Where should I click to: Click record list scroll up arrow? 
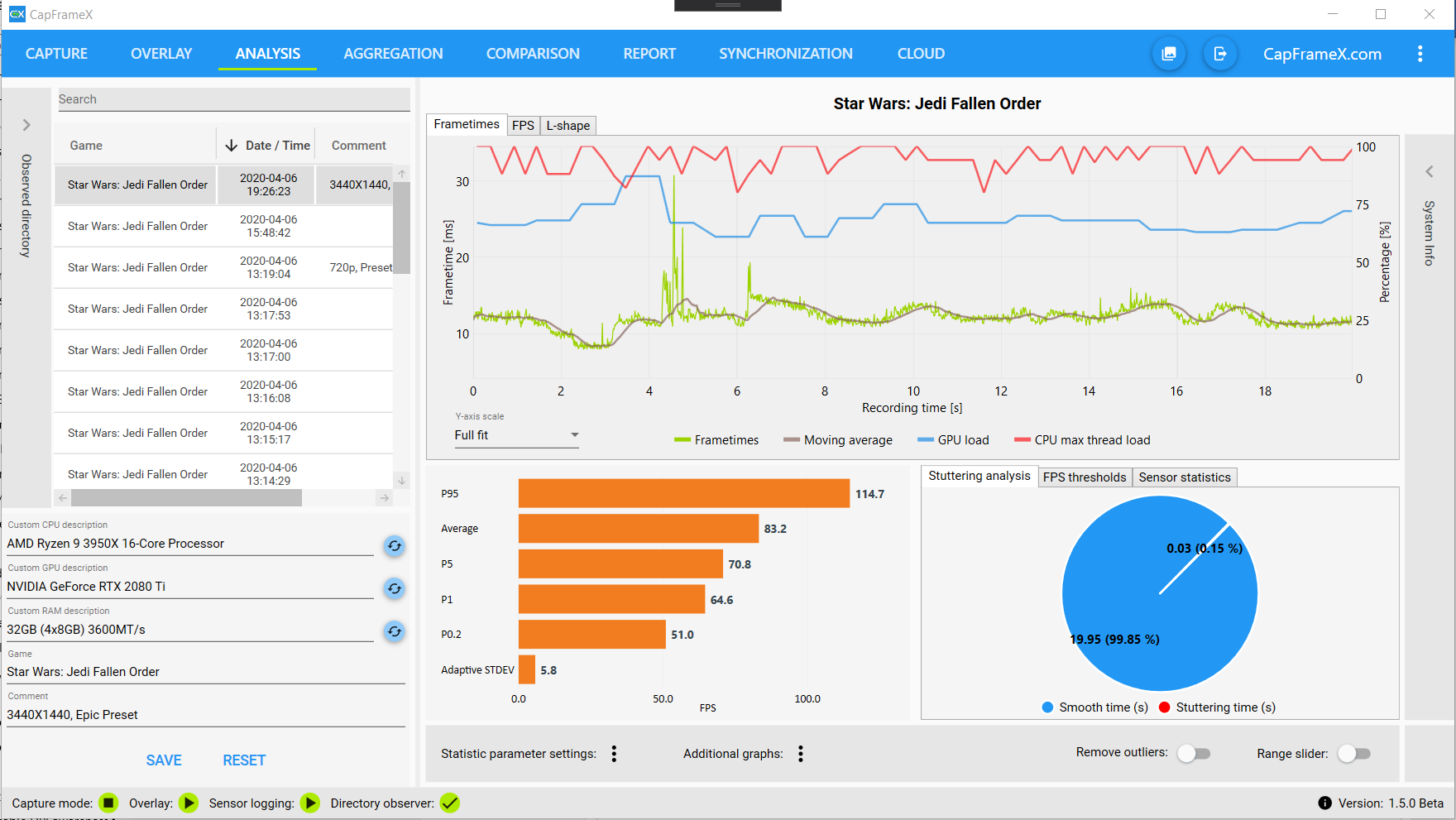tap(402, 174)
